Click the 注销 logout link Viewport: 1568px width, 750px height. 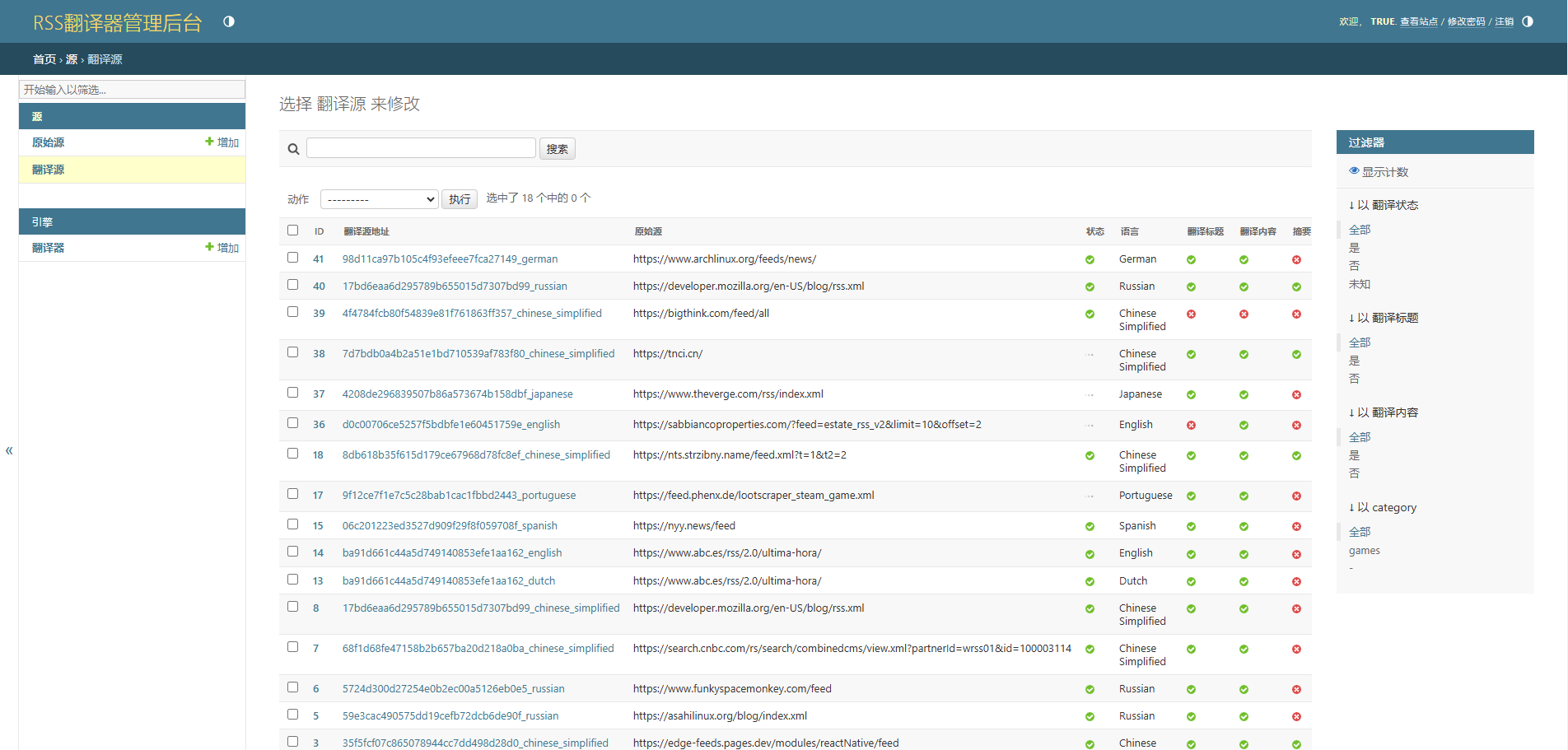pyautogui.click(x=1505, y=21)
